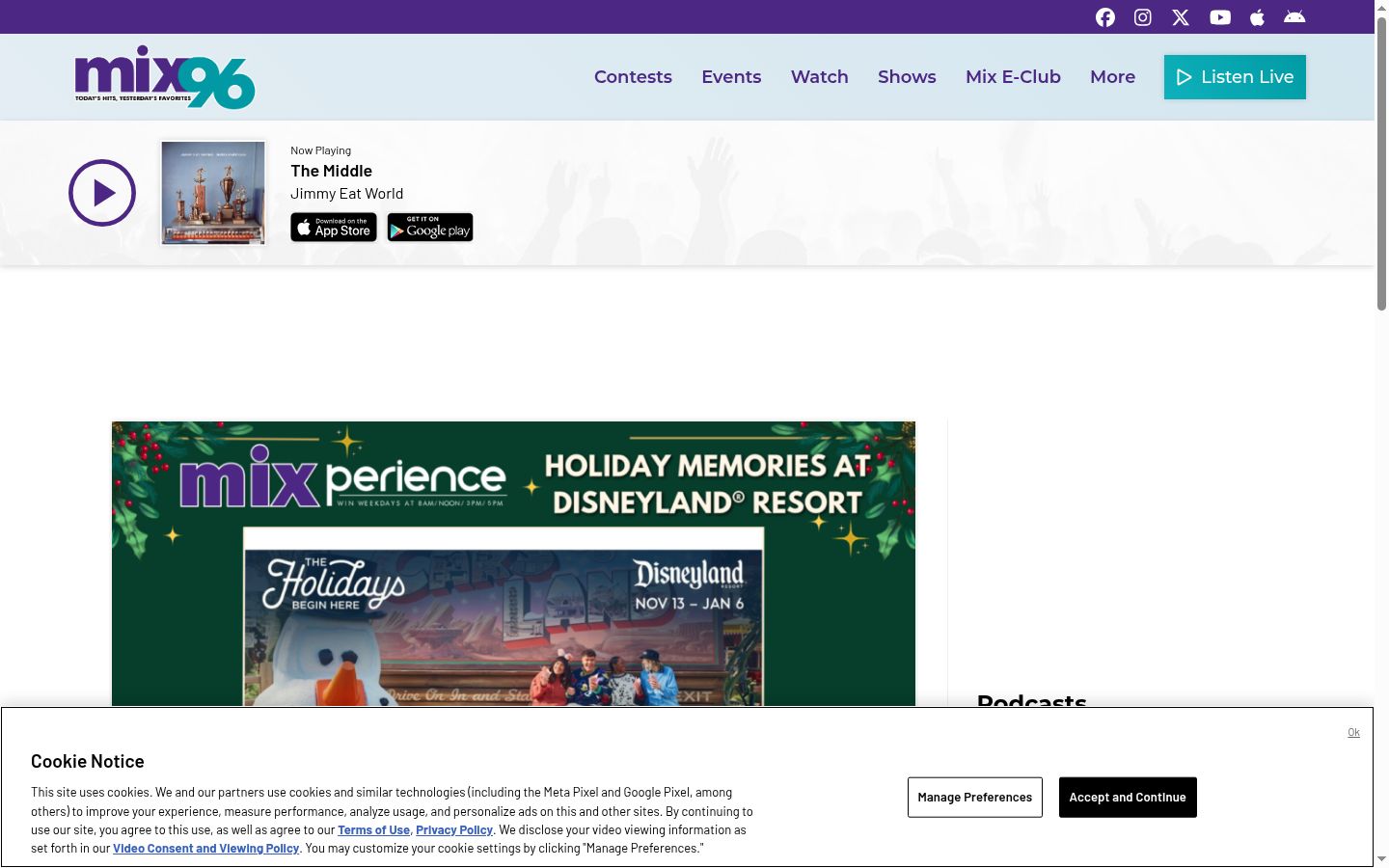Click the artist name Jimmy Eat World
The image size is (1389, 868).
click(347, 194)
